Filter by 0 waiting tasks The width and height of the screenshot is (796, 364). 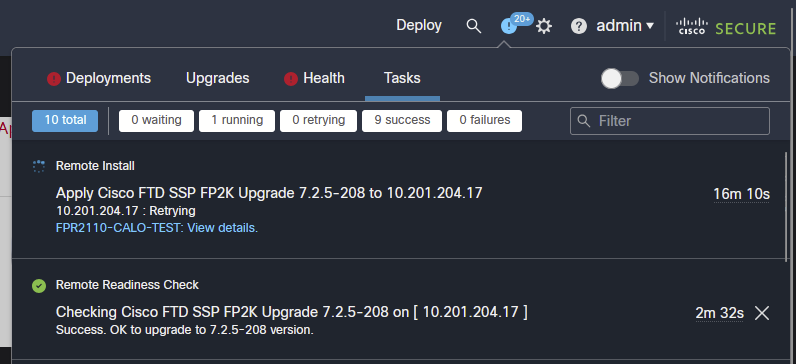pyautogui.click(x=156, y=121)
